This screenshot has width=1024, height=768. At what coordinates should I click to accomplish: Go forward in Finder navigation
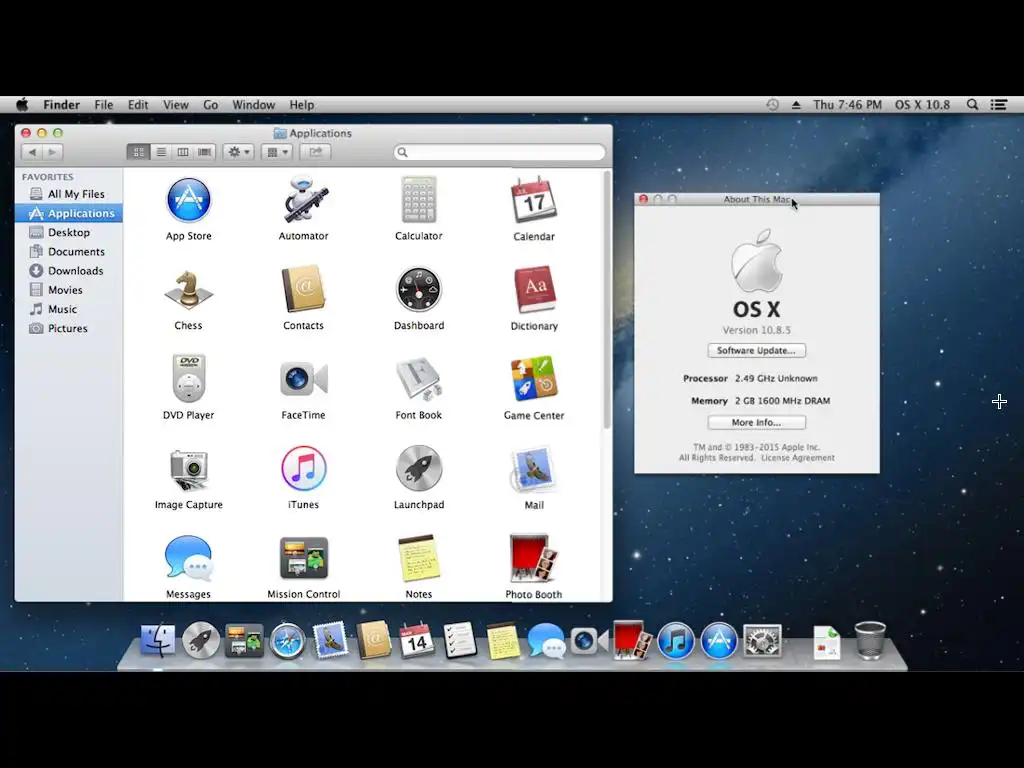click(53, 152)
